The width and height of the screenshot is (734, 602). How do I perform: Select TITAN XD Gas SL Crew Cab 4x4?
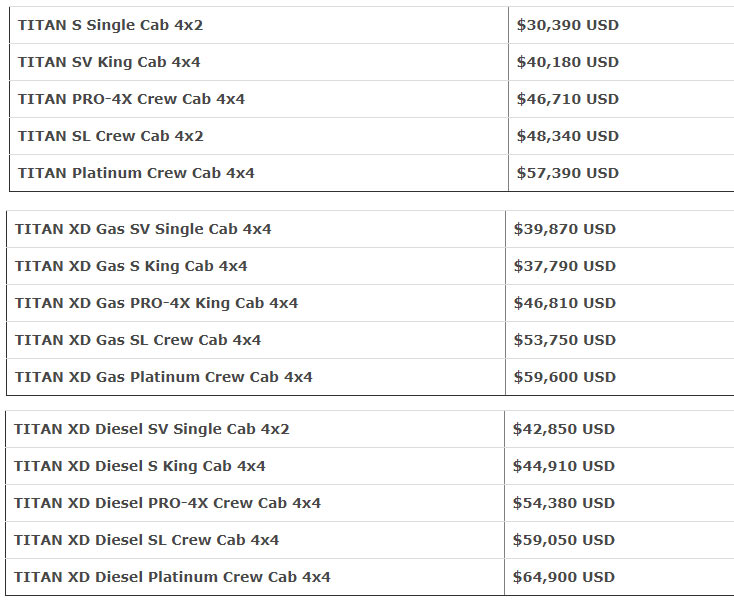pos(138,340)
